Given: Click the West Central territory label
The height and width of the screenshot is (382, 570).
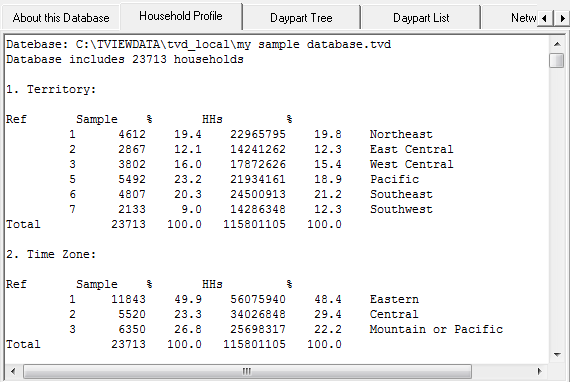Looking at the screenshot, I should [412, 164].
